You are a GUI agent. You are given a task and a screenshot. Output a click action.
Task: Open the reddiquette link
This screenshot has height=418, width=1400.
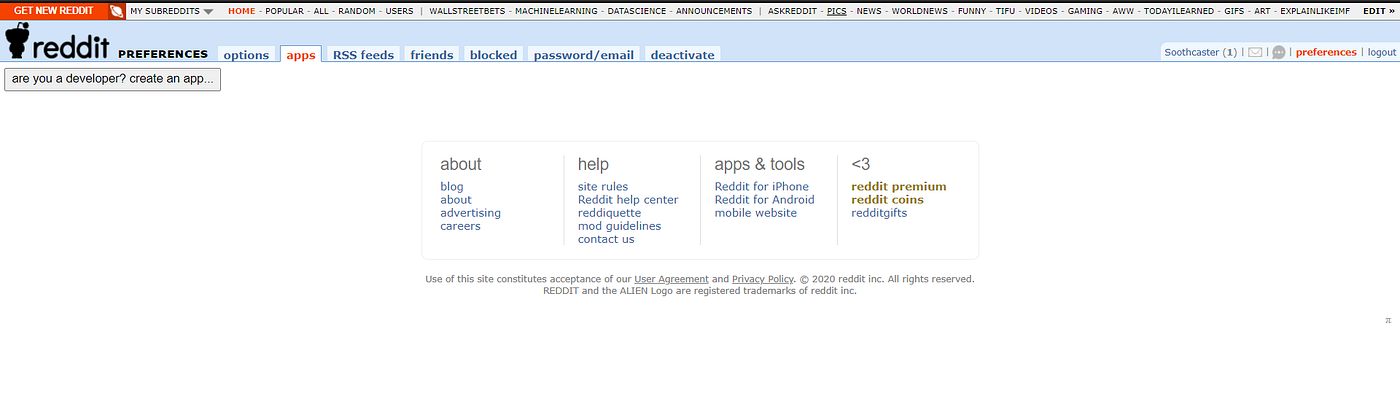pos(609,213)
